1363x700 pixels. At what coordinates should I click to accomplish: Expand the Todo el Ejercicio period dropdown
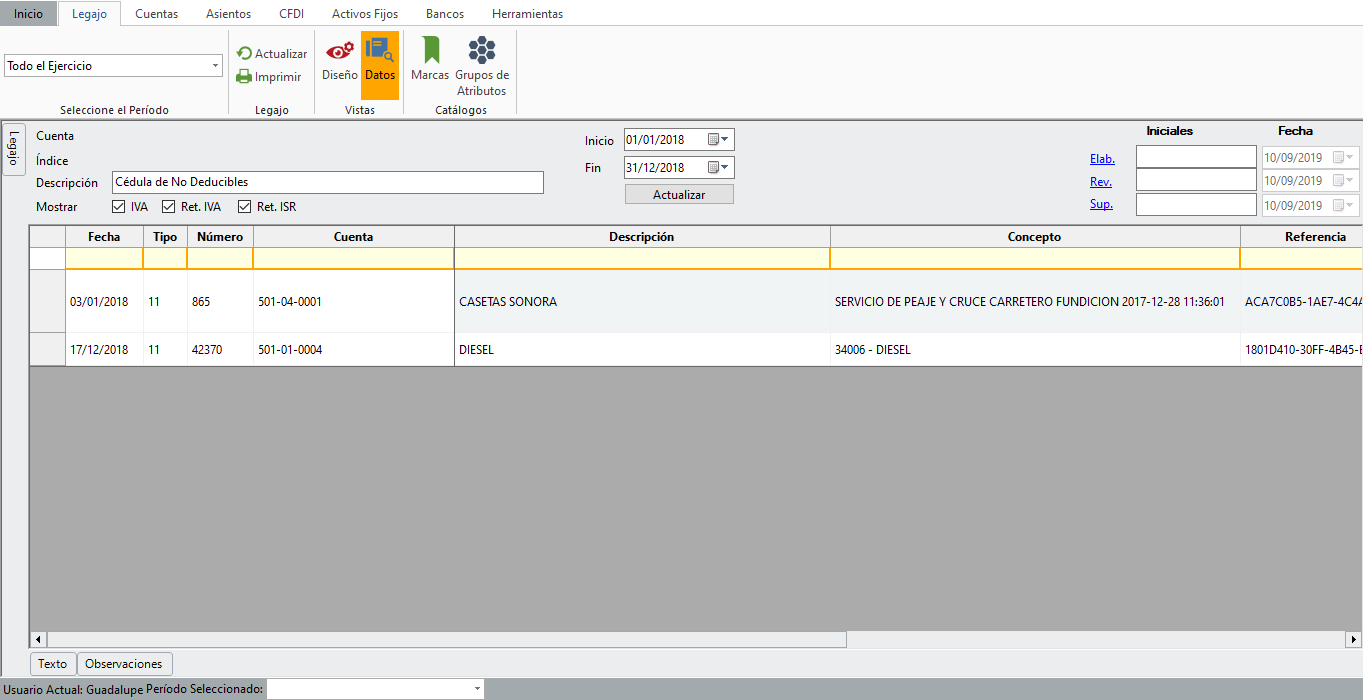[x=215, y=66]
